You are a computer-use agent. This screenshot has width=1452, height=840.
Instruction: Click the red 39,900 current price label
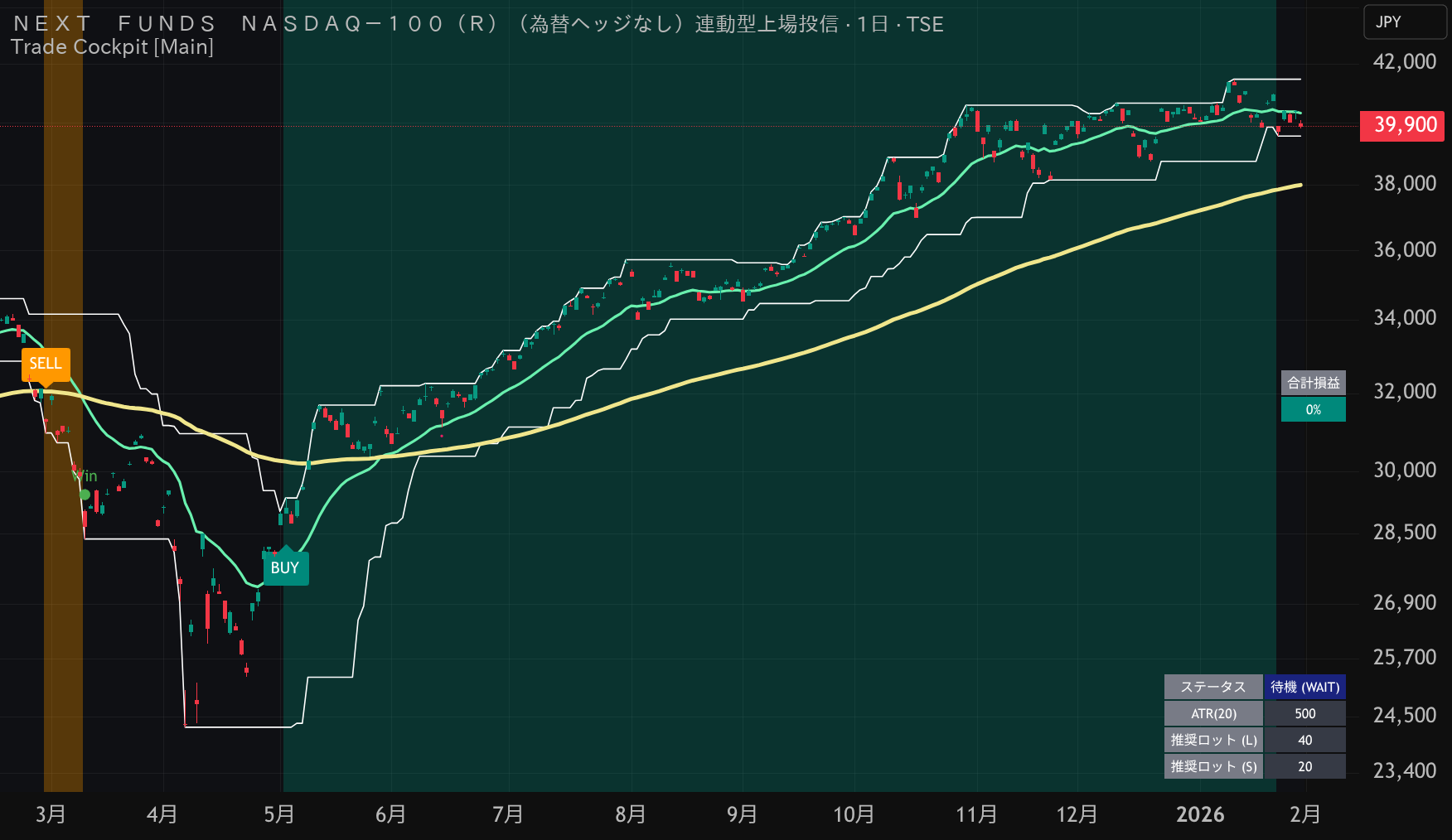[x=1405, y=125]
